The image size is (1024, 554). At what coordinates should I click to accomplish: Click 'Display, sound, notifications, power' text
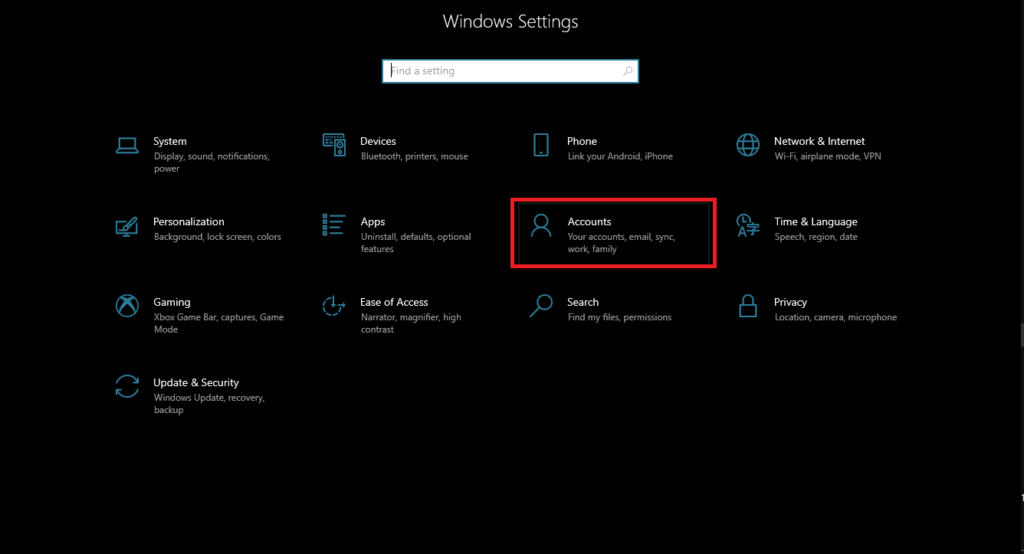(x=212, y=162)
